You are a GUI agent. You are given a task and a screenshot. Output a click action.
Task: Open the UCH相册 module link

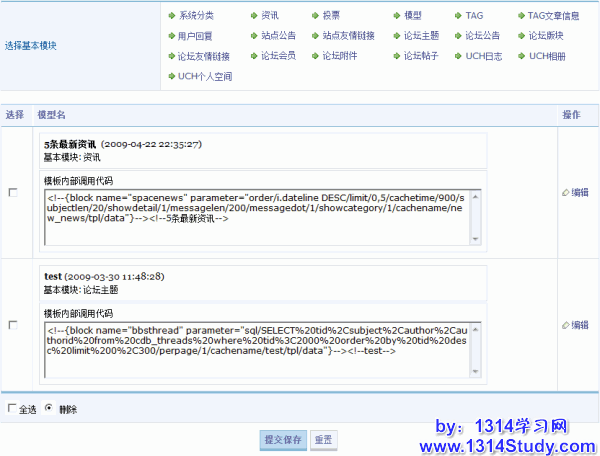(x=547, y=56)
